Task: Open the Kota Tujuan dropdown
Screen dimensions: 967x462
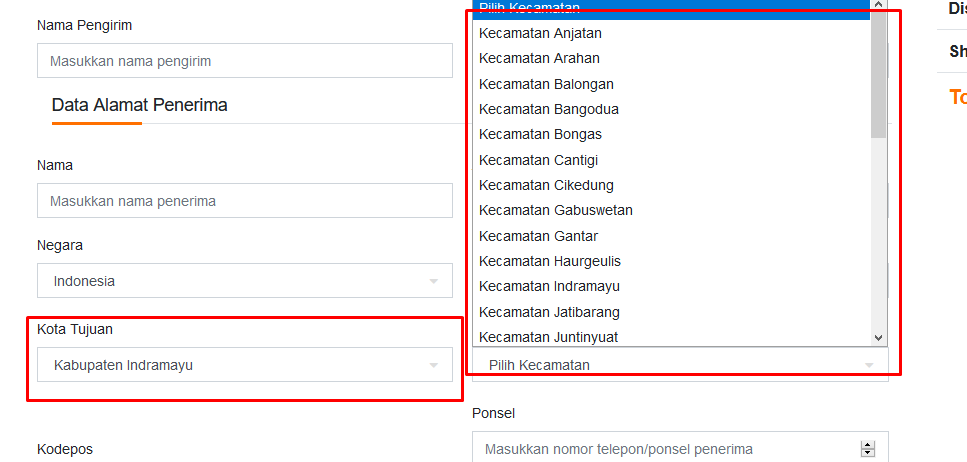Action: point(244,365)
